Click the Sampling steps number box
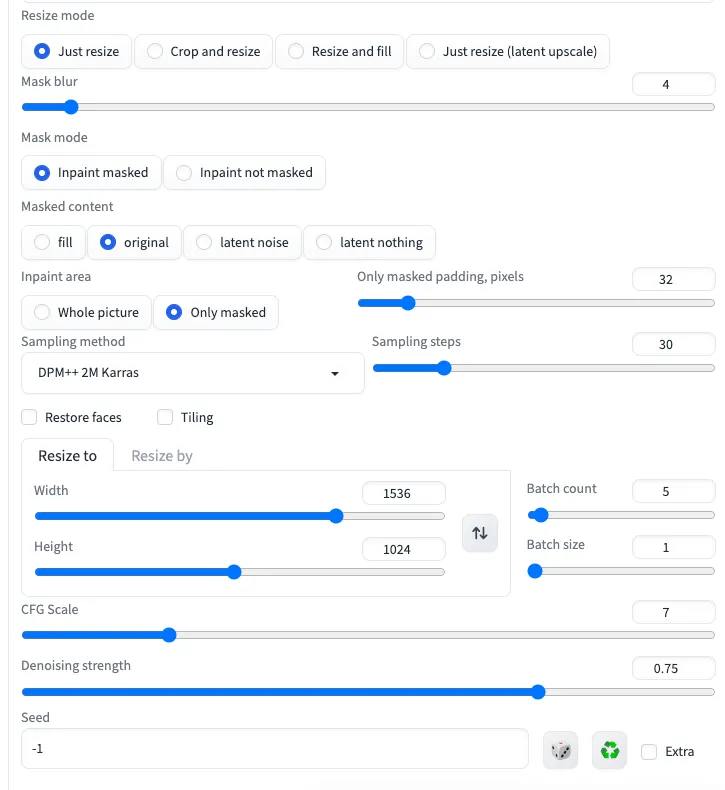Image resolution: width=725 pixels, height=790 pixels. 673,344
